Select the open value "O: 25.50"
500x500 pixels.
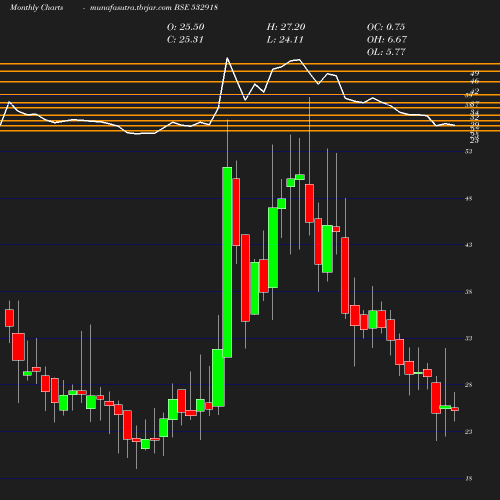186,27
